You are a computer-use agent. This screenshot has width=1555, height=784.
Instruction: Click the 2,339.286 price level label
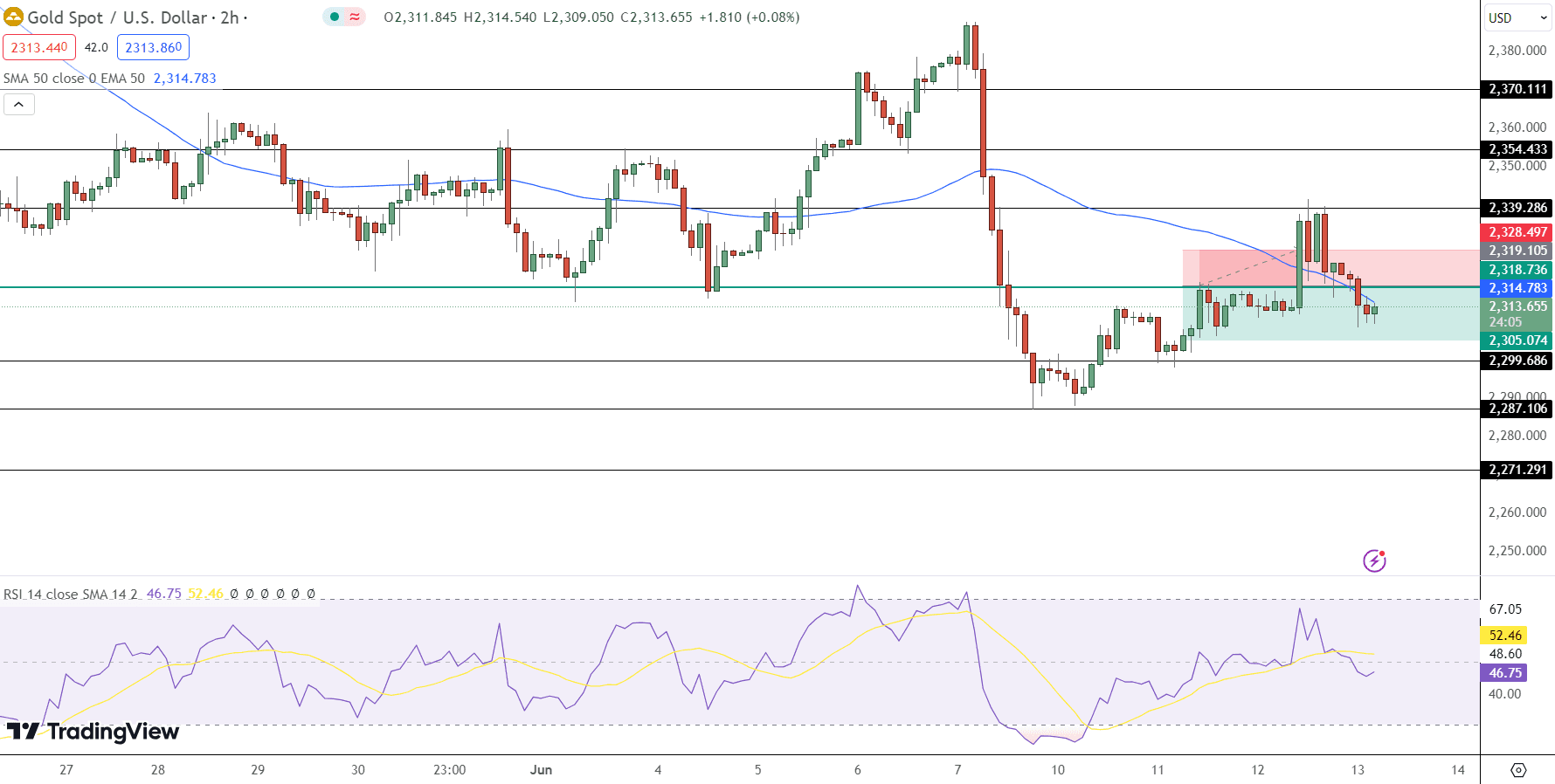pos(1517,208)
